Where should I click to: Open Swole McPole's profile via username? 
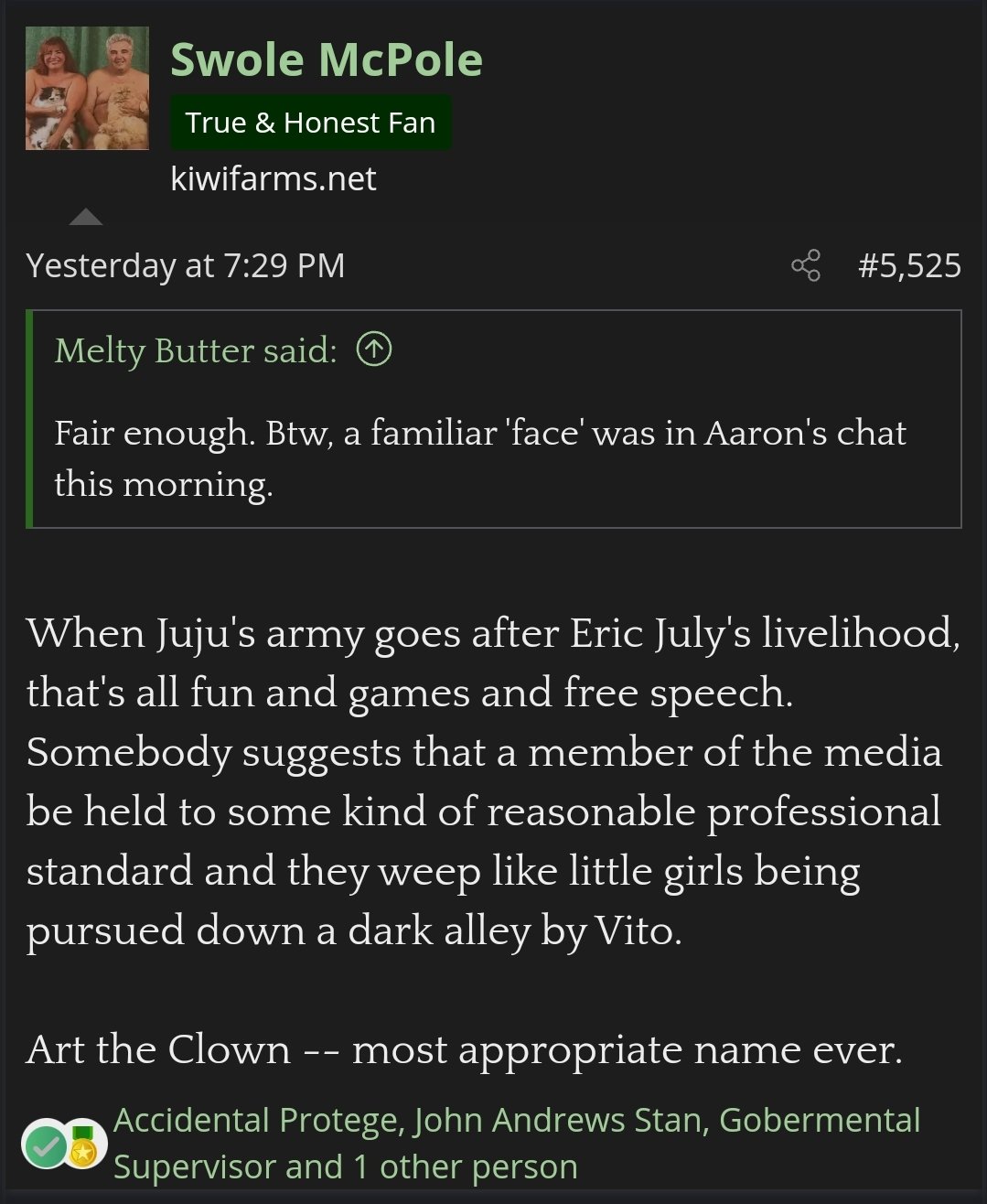click(326, 59)
